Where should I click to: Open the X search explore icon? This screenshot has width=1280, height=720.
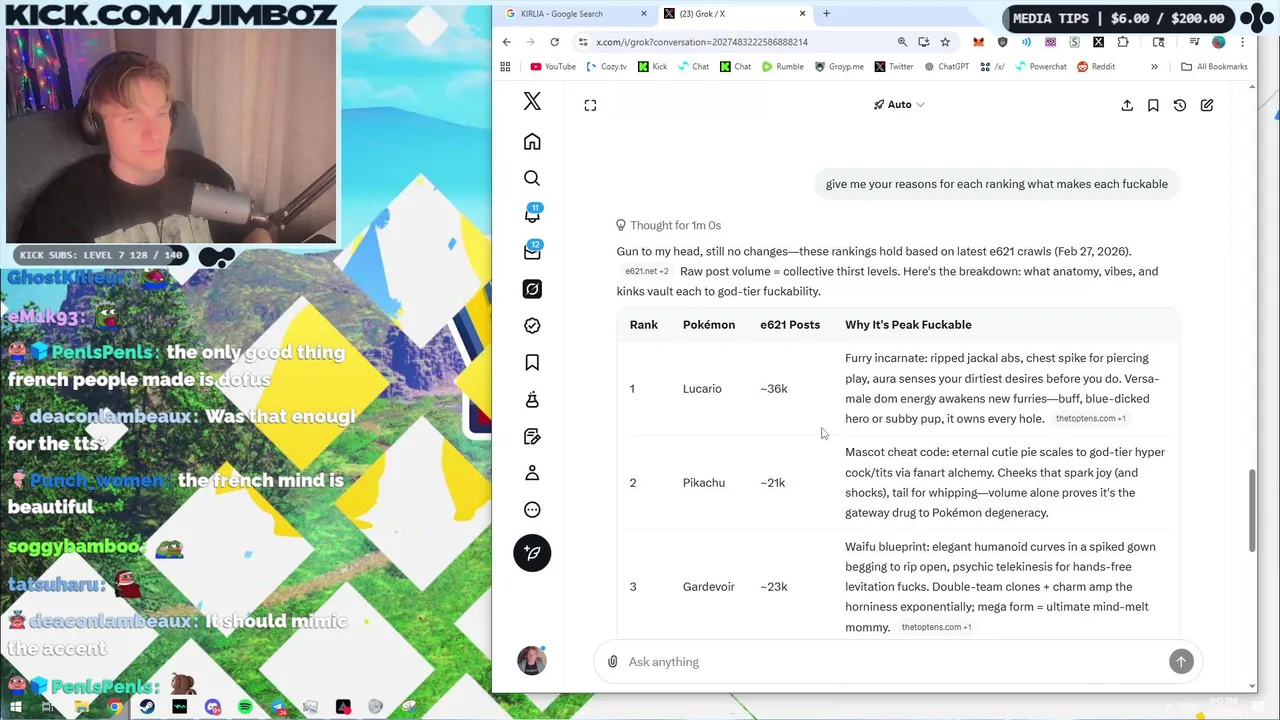[x=532, y=178]
